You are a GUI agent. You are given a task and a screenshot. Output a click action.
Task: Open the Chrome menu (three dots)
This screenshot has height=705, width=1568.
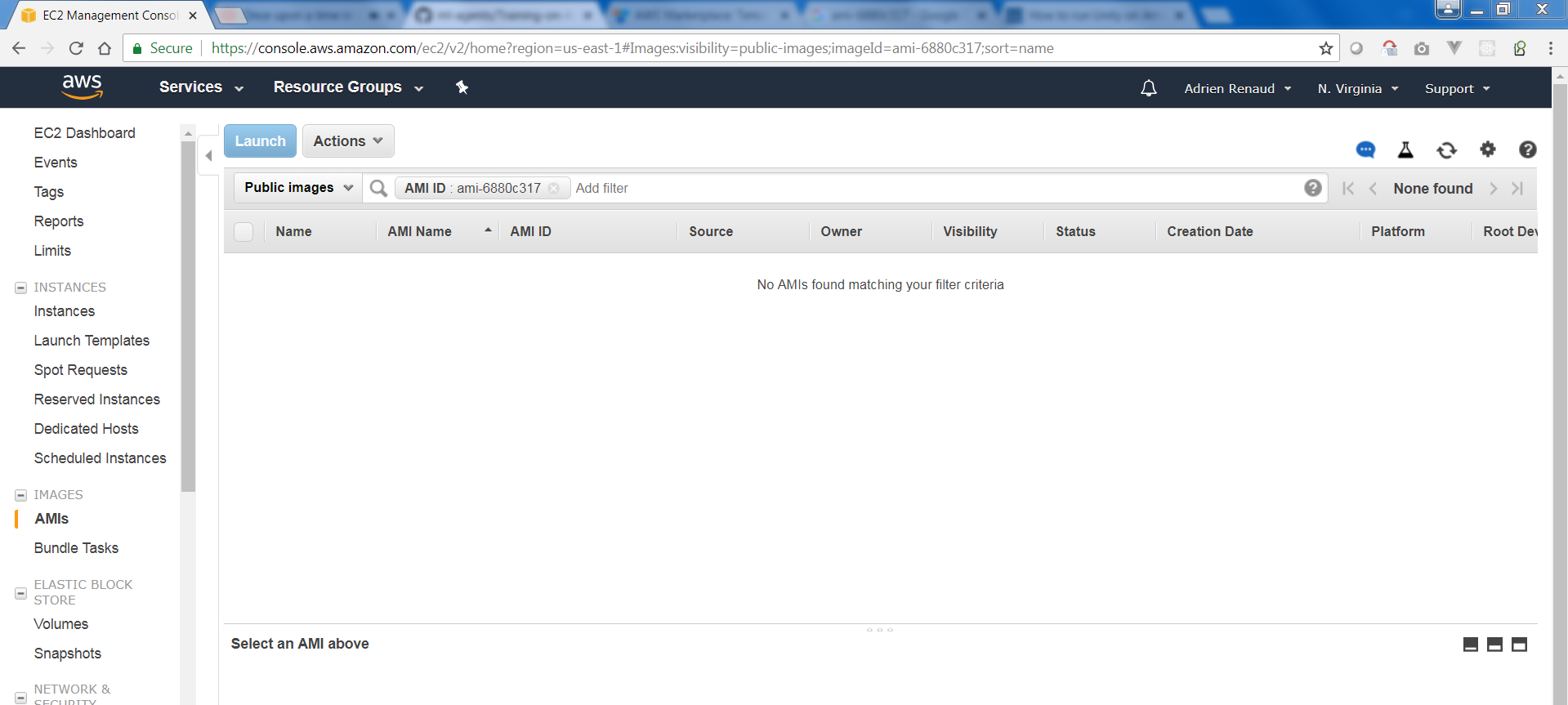point(1550,48)
